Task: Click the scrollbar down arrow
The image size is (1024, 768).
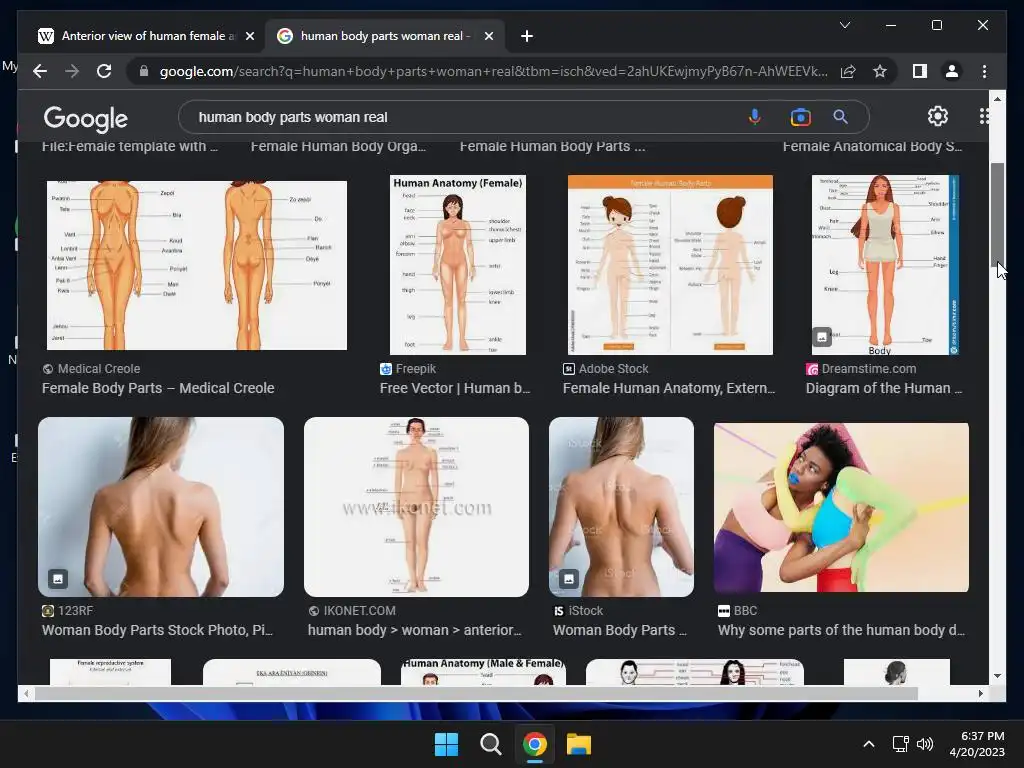Action: tap(997, 676)
